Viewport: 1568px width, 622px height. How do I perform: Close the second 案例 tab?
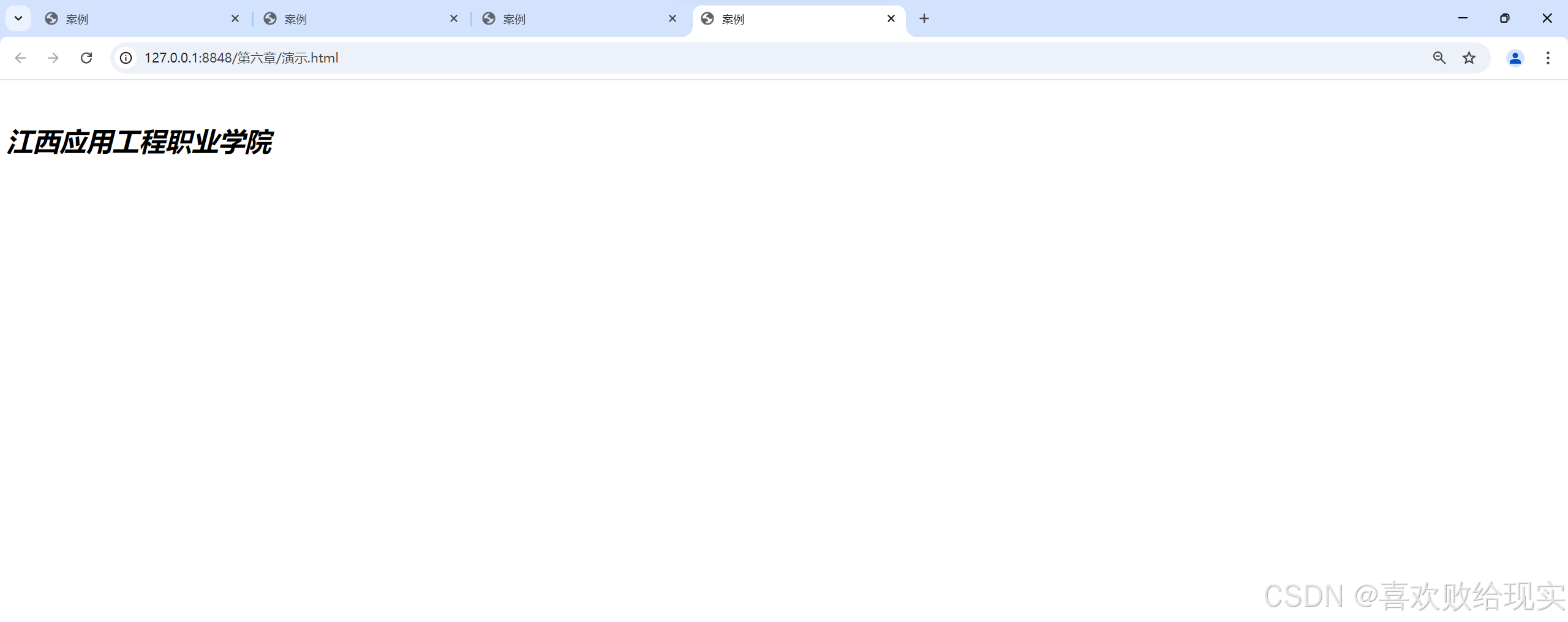click(x=454, y=19)
